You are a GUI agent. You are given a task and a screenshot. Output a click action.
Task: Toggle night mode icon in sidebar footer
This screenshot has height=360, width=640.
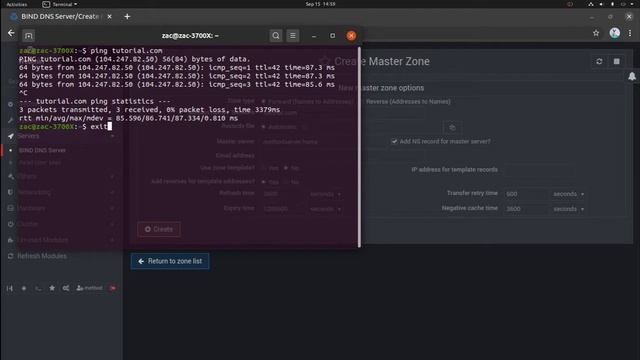pyautogui.click(x=24, y=289)
